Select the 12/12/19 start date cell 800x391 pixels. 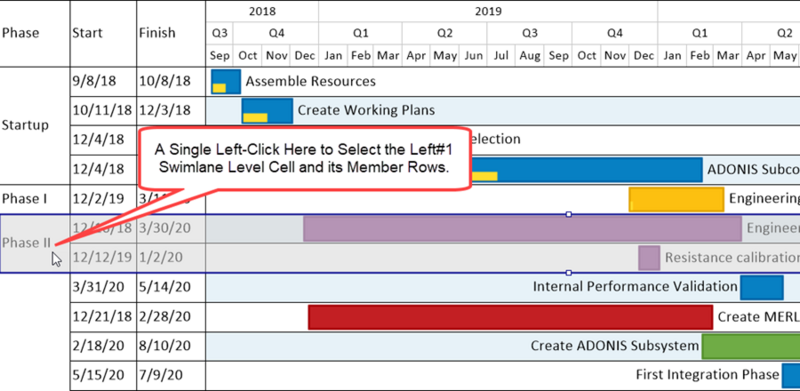[103, 258]
